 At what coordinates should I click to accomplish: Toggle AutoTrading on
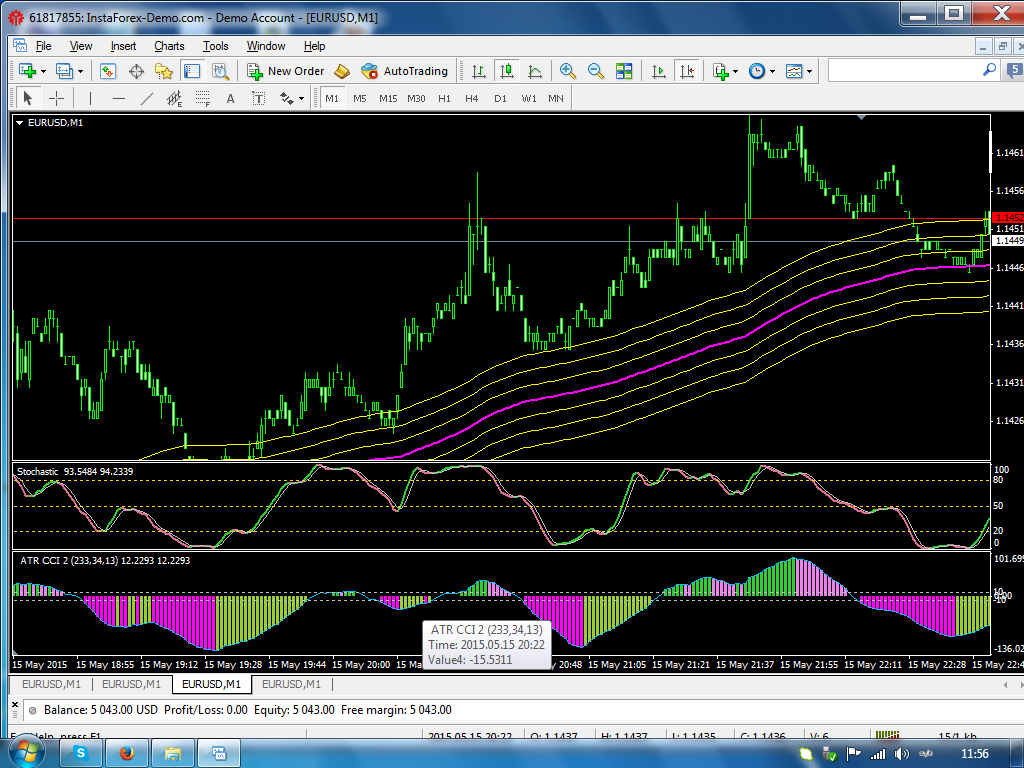(x=405, y=71)
